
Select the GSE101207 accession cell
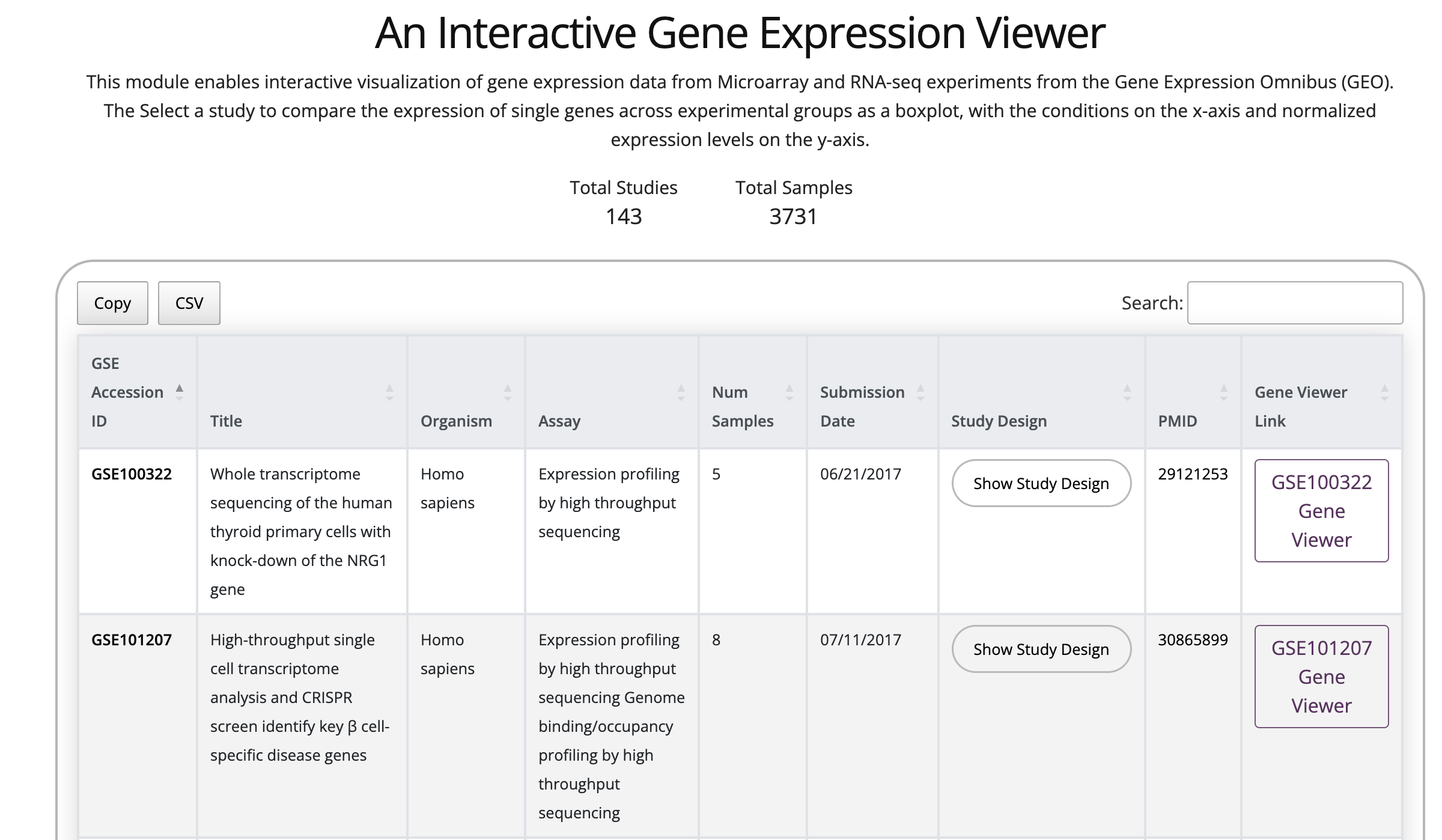(x=132, y=640)
